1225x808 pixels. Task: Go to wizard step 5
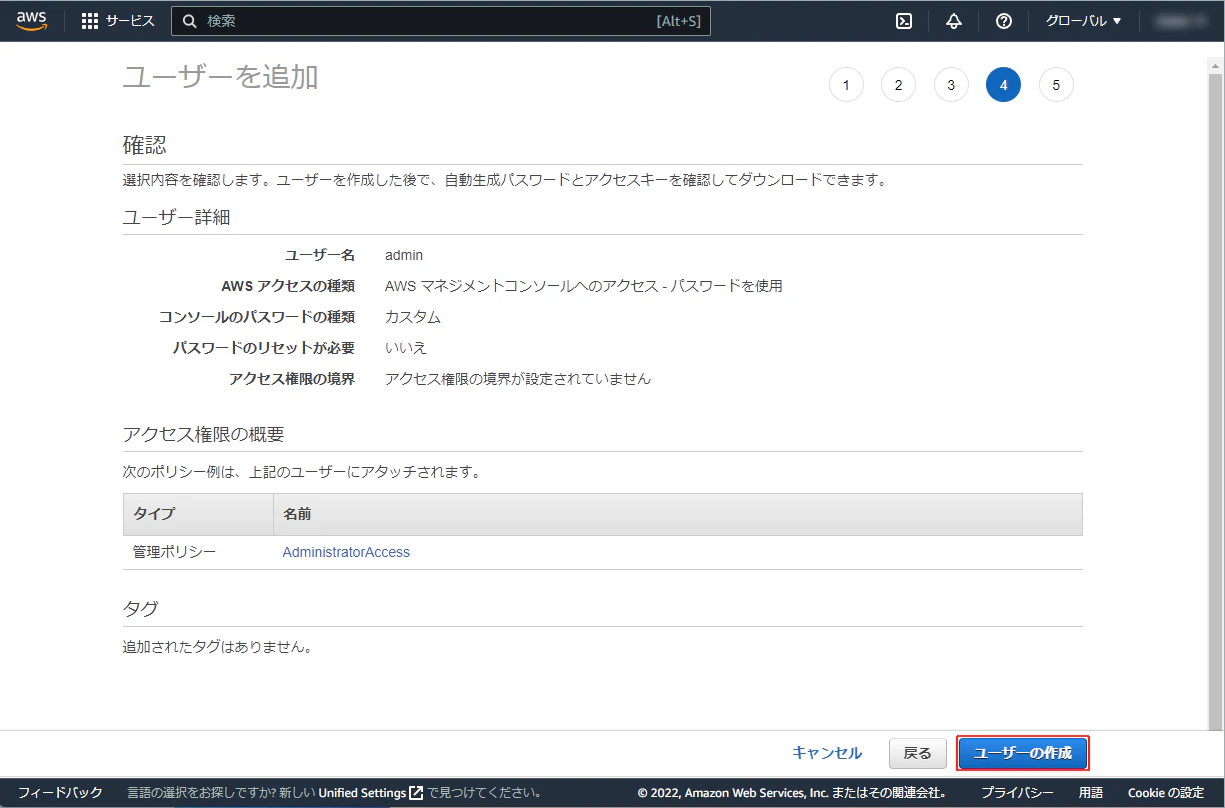tap(1056, 85)
